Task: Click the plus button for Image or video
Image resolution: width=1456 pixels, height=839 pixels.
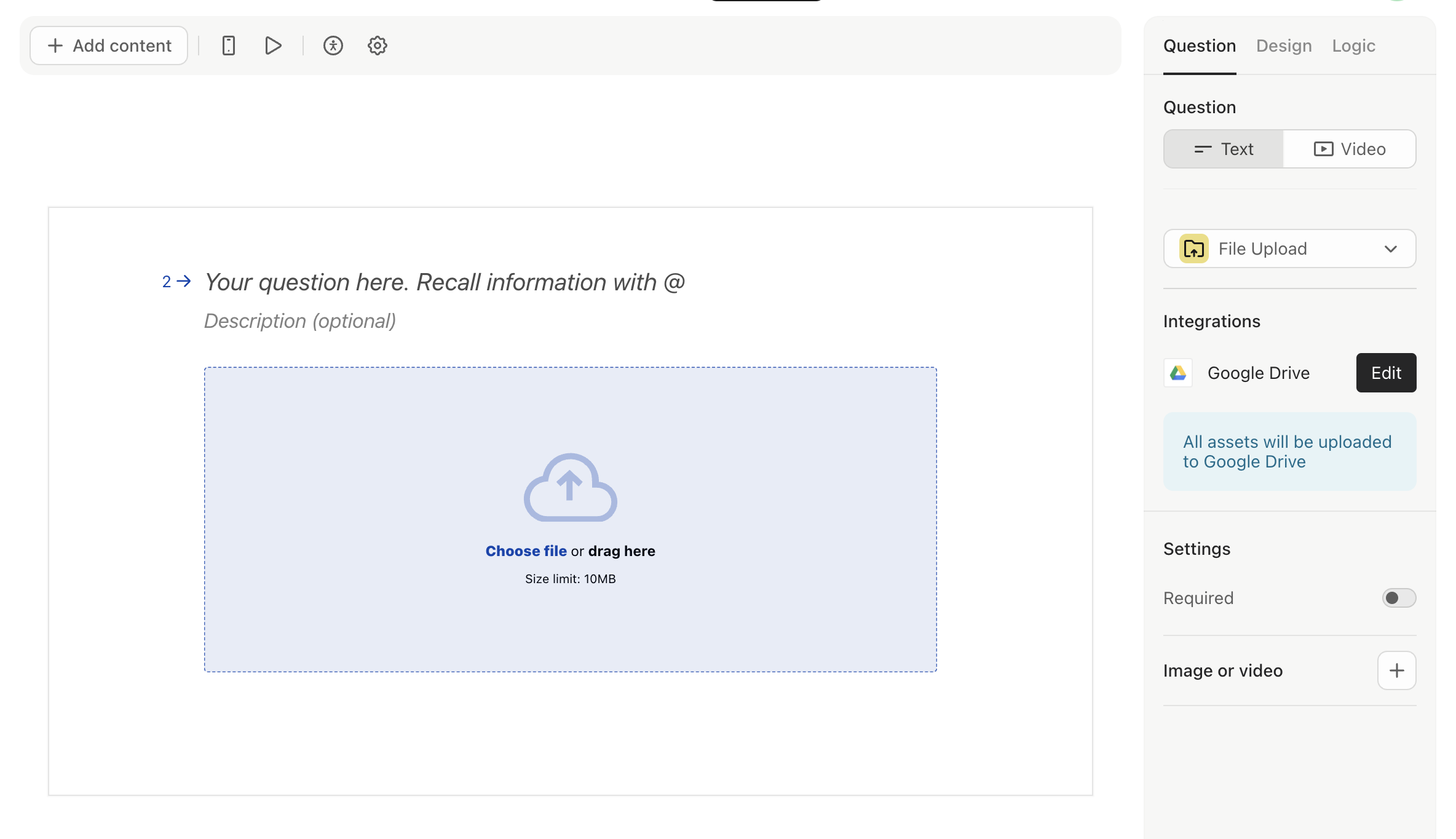Action: (1398, 670)
